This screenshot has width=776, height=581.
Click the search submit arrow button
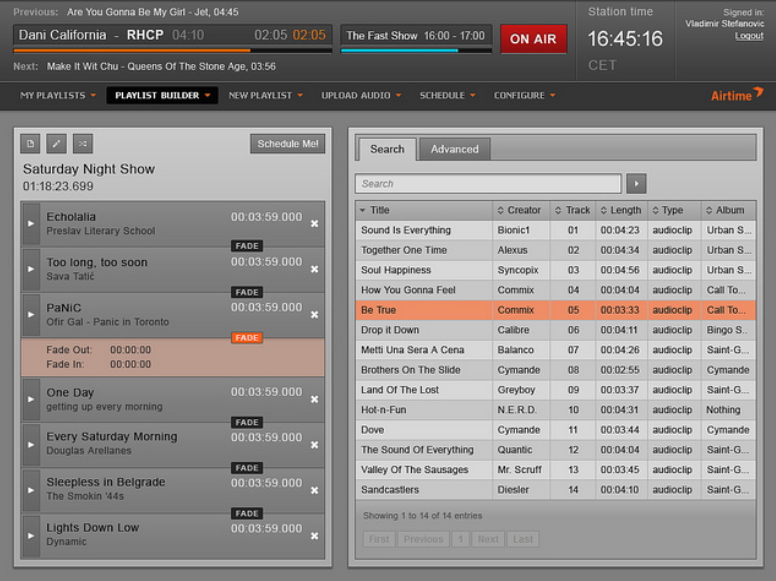click(x=636, y=184)
